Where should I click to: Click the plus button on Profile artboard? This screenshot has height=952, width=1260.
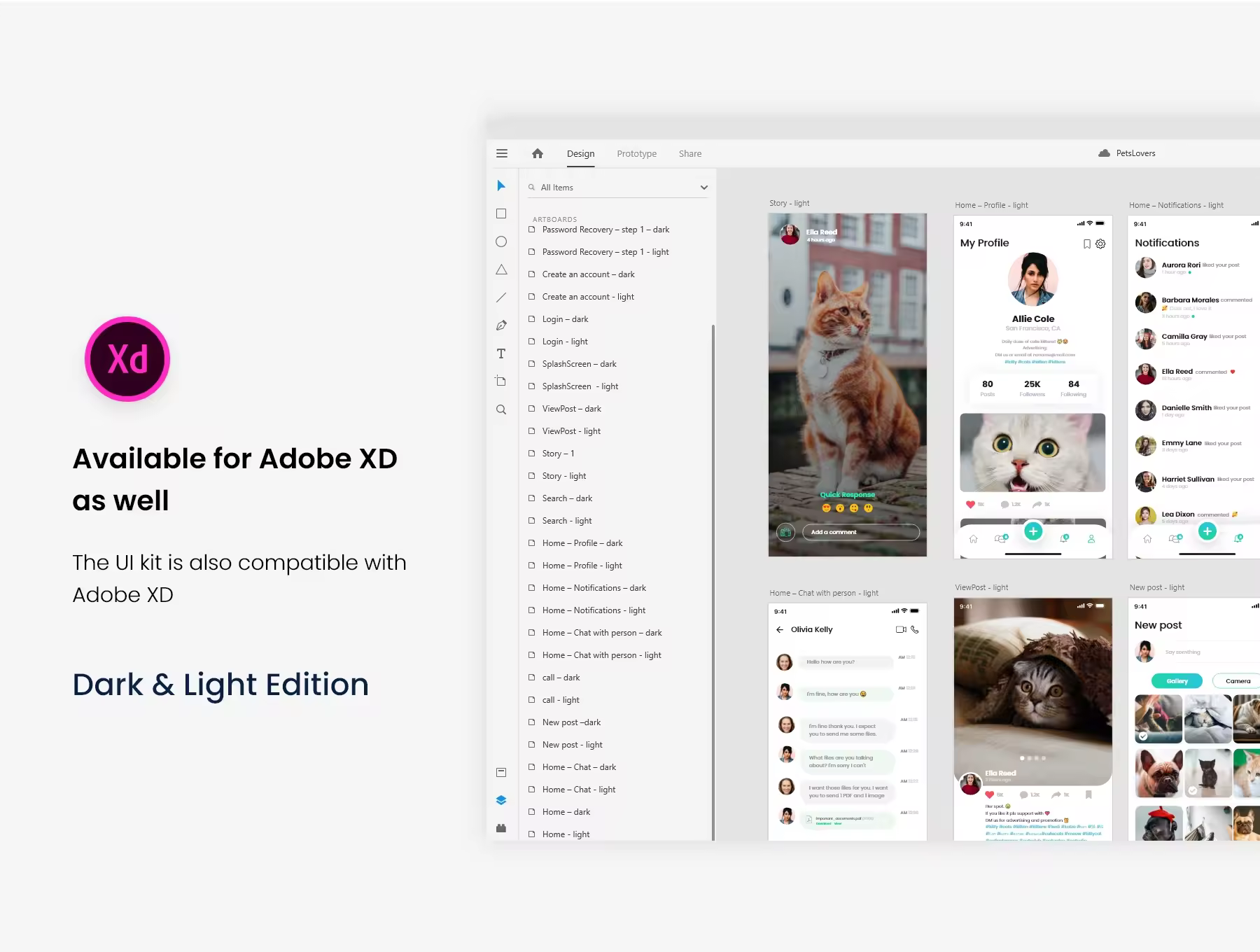tap(1033, 531)
